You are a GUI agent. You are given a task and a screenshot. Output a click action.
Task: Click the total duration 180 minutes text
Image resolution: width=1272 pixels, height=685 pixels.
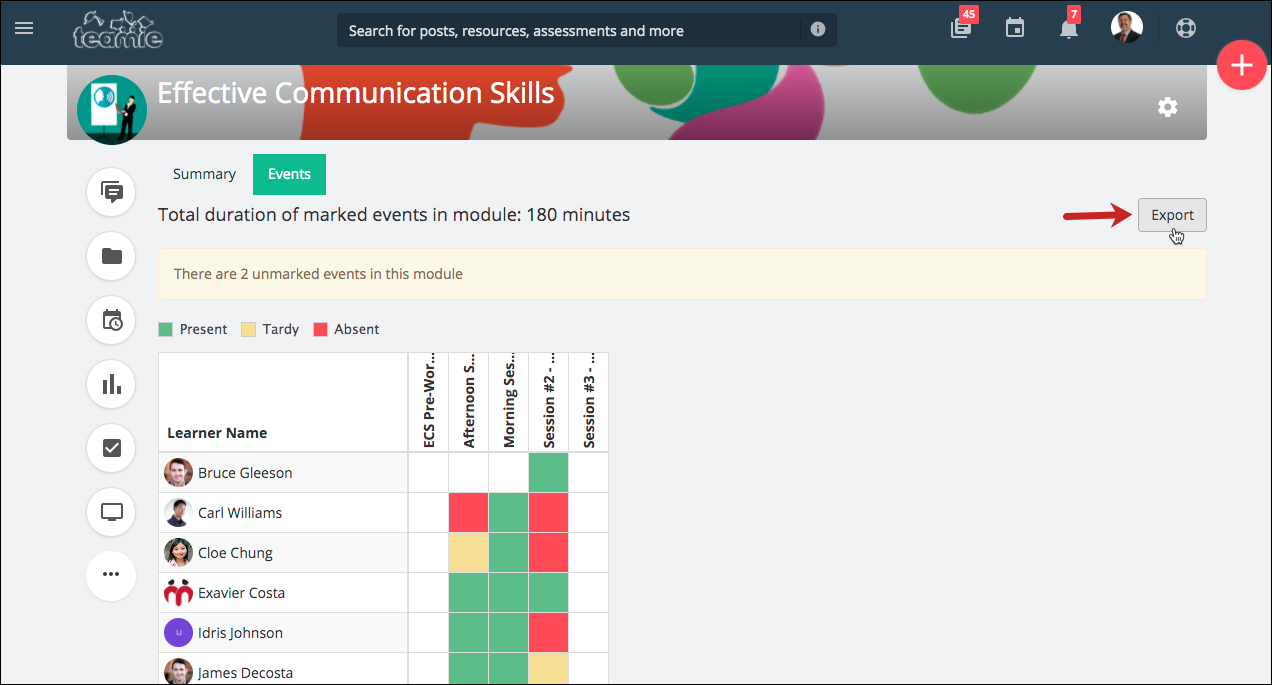pos(394,214)
